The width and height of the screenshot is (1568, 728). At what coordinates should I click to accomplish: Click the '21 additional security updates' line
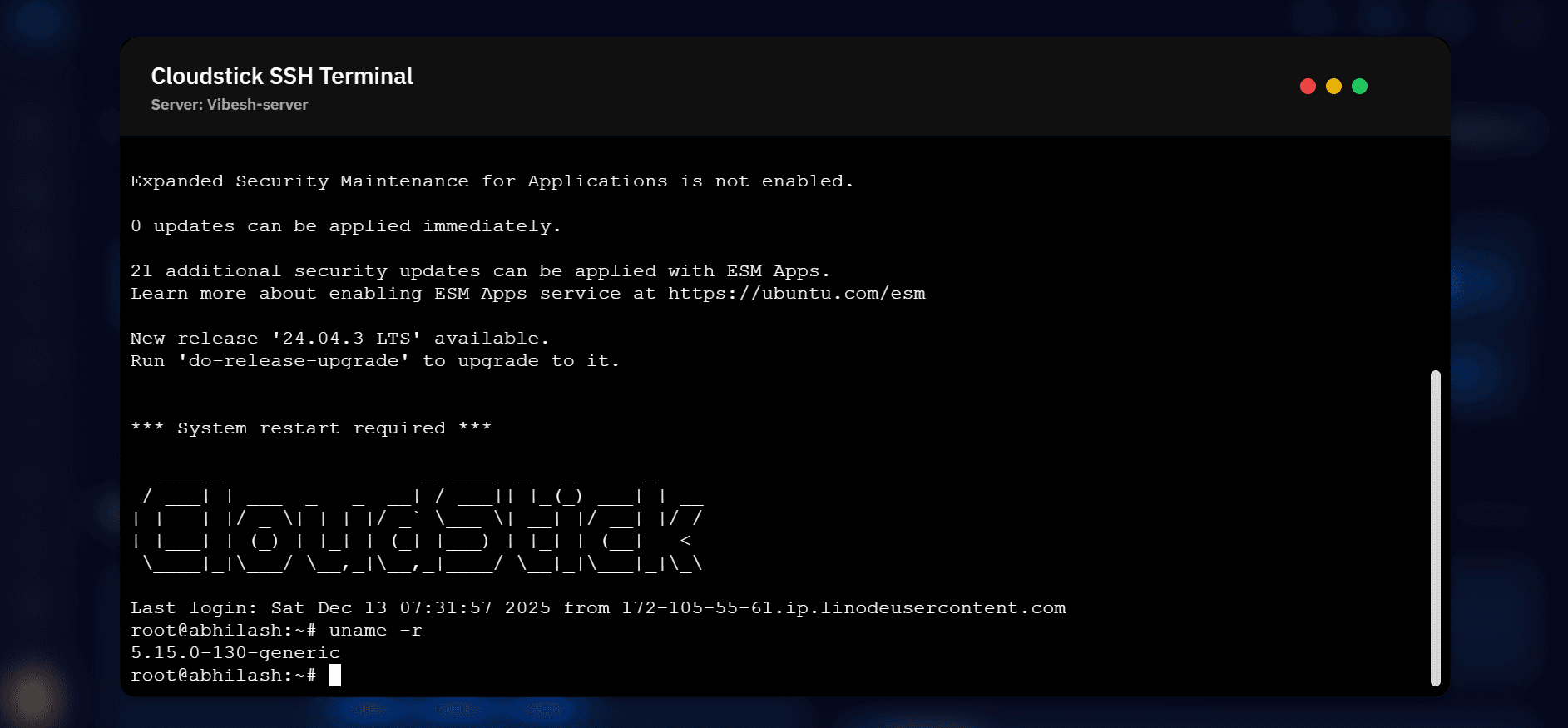(480, 271)
